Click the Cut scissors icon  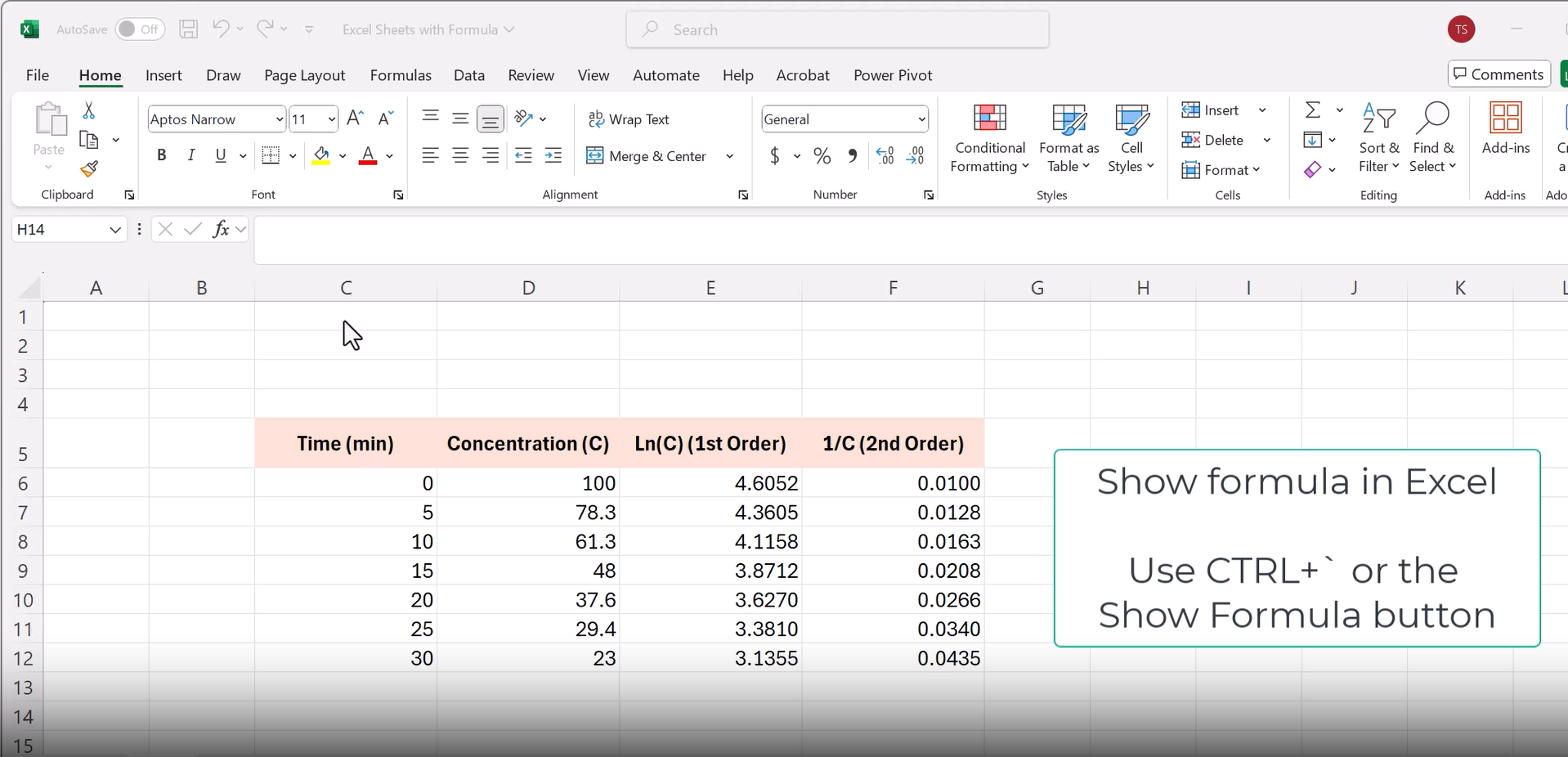89,110
